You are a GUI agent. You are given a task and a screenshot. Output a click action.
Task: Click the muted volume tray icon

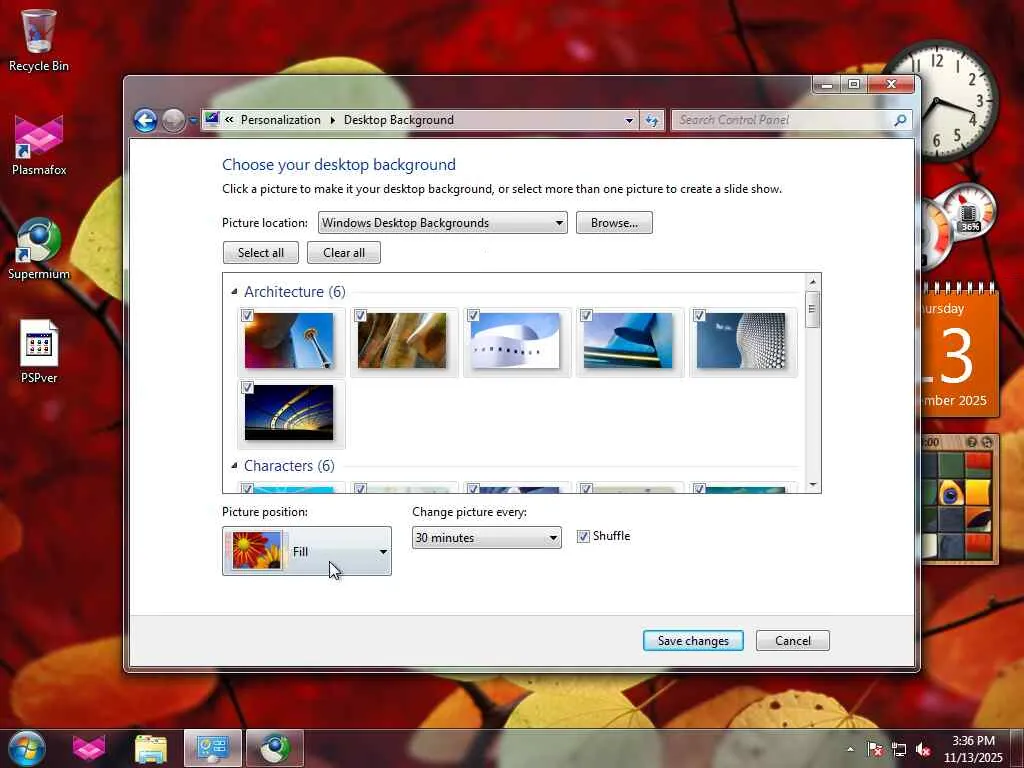coord(923,749)
